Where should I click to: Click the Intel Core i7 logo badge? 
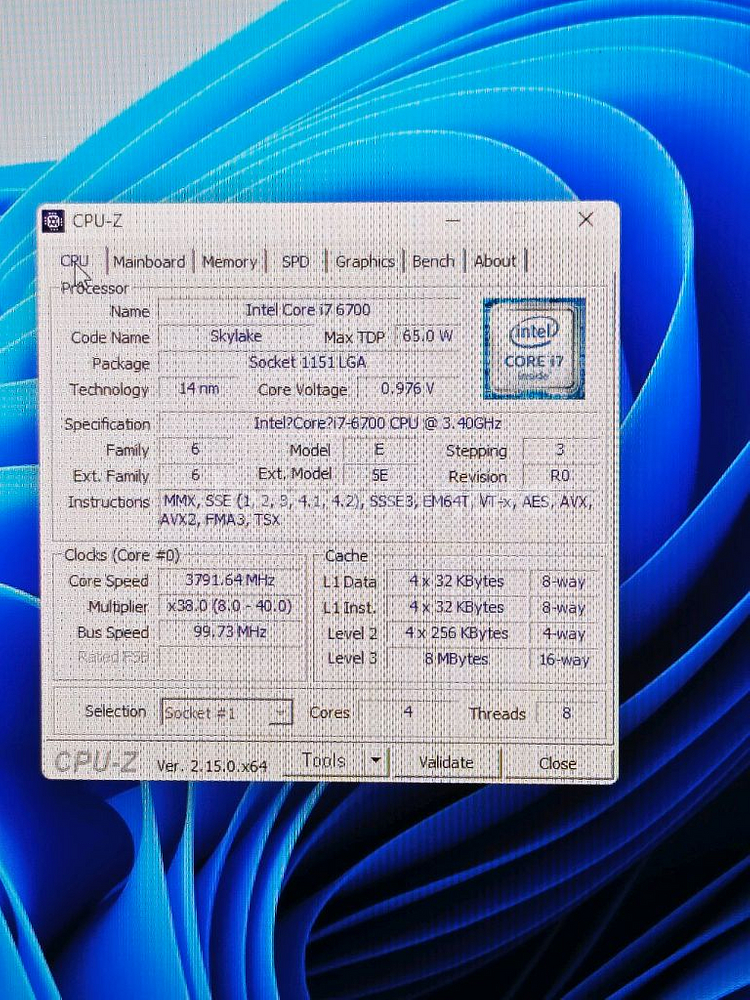tap(533, 348)
